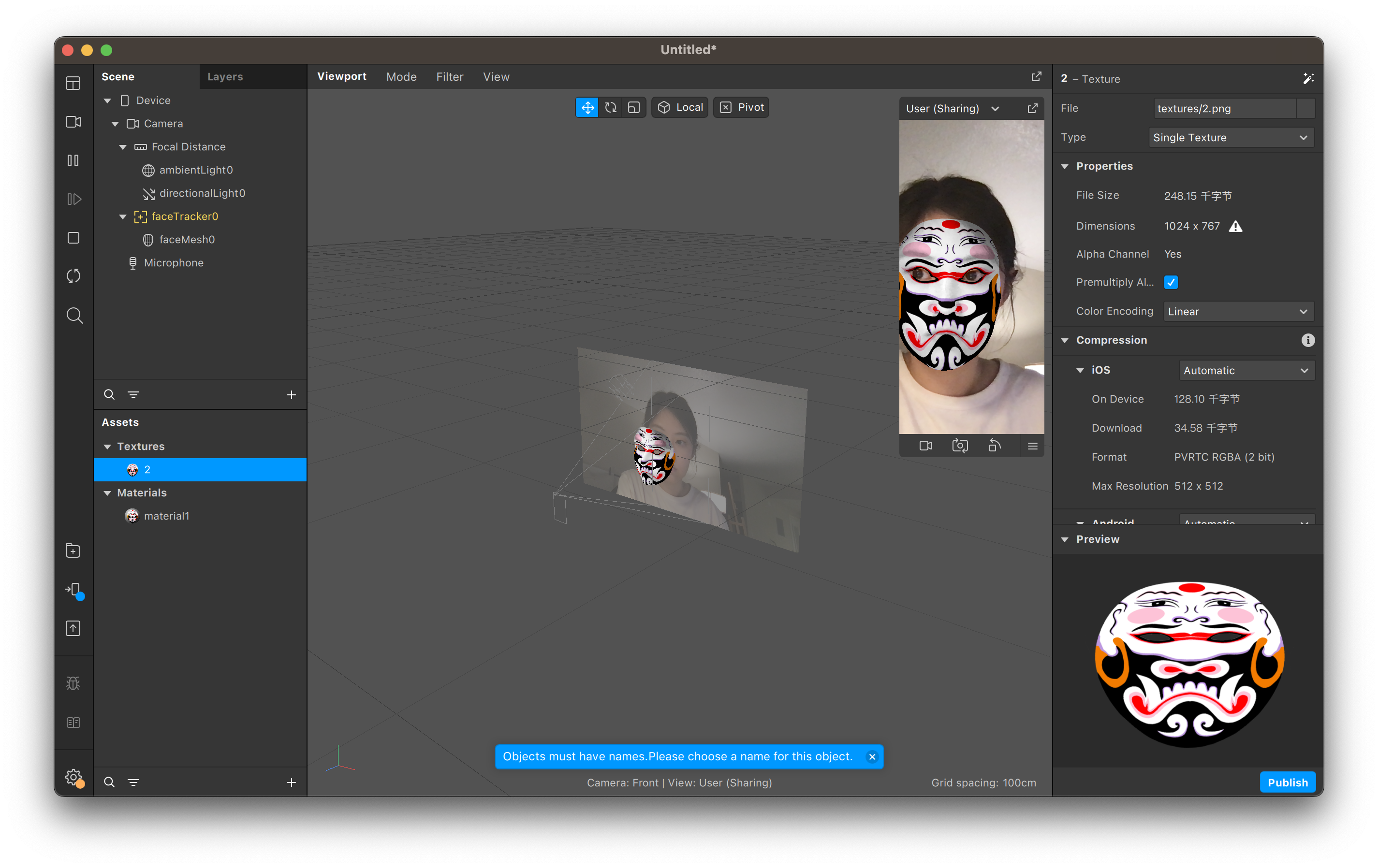Click the stop square icon in left sidebar
This screenshot has width=1378, height=868.
click(x=73, y=238)
